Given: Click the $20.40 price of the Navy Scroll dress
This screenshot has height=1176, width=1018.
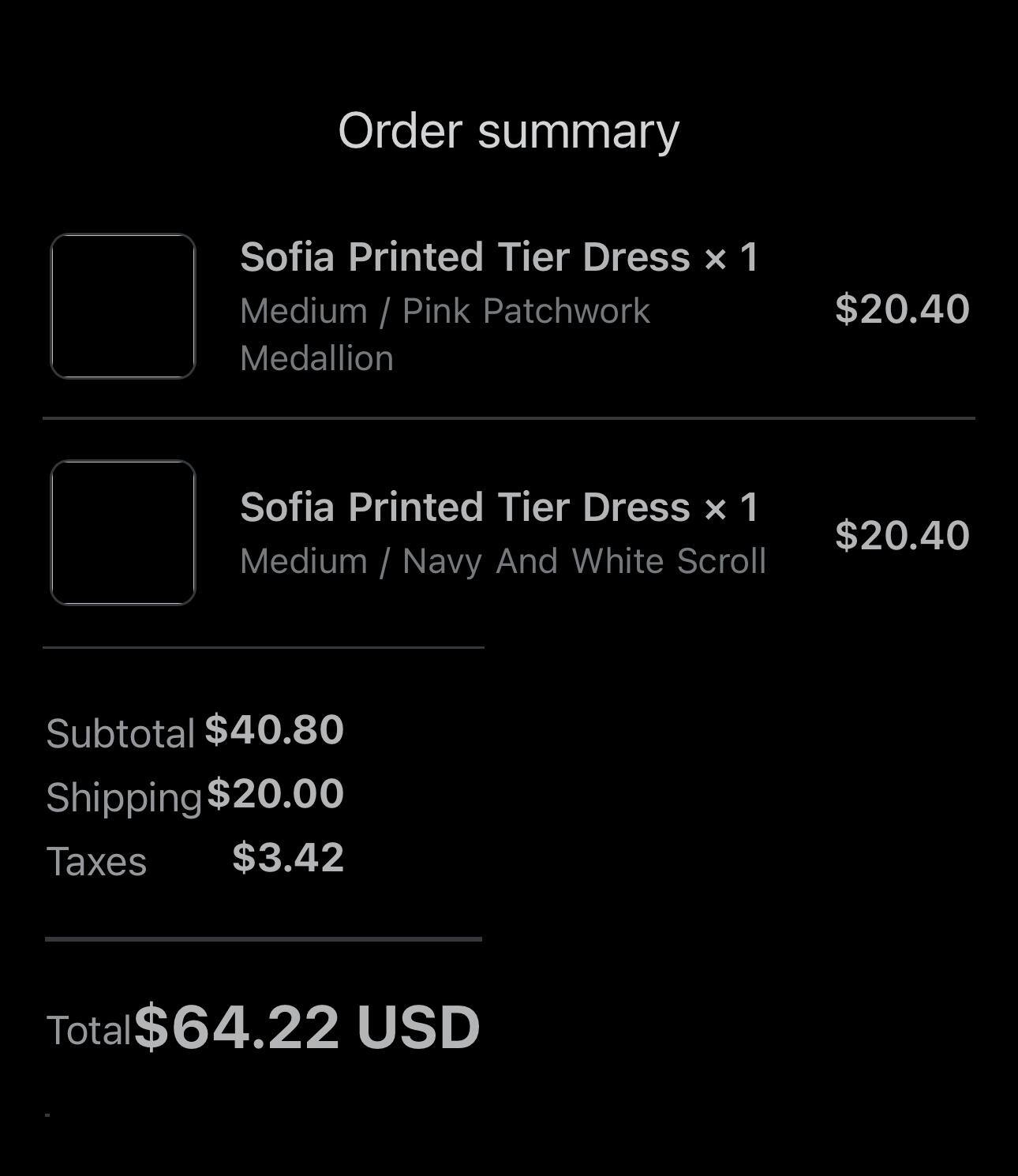Looking at the screenshot, I should [902, 535].
